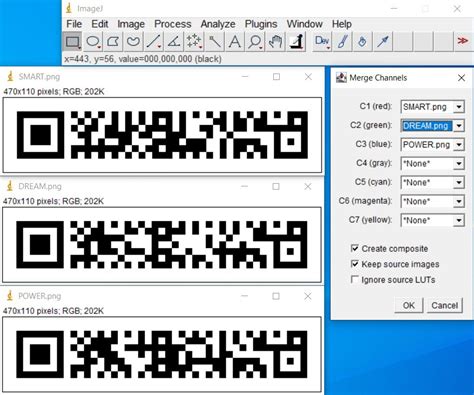Click the DREAM.png window microscope icon
The width and height of the screenshot is (474, 395).
pyautogui.click(x=10, y=186)
